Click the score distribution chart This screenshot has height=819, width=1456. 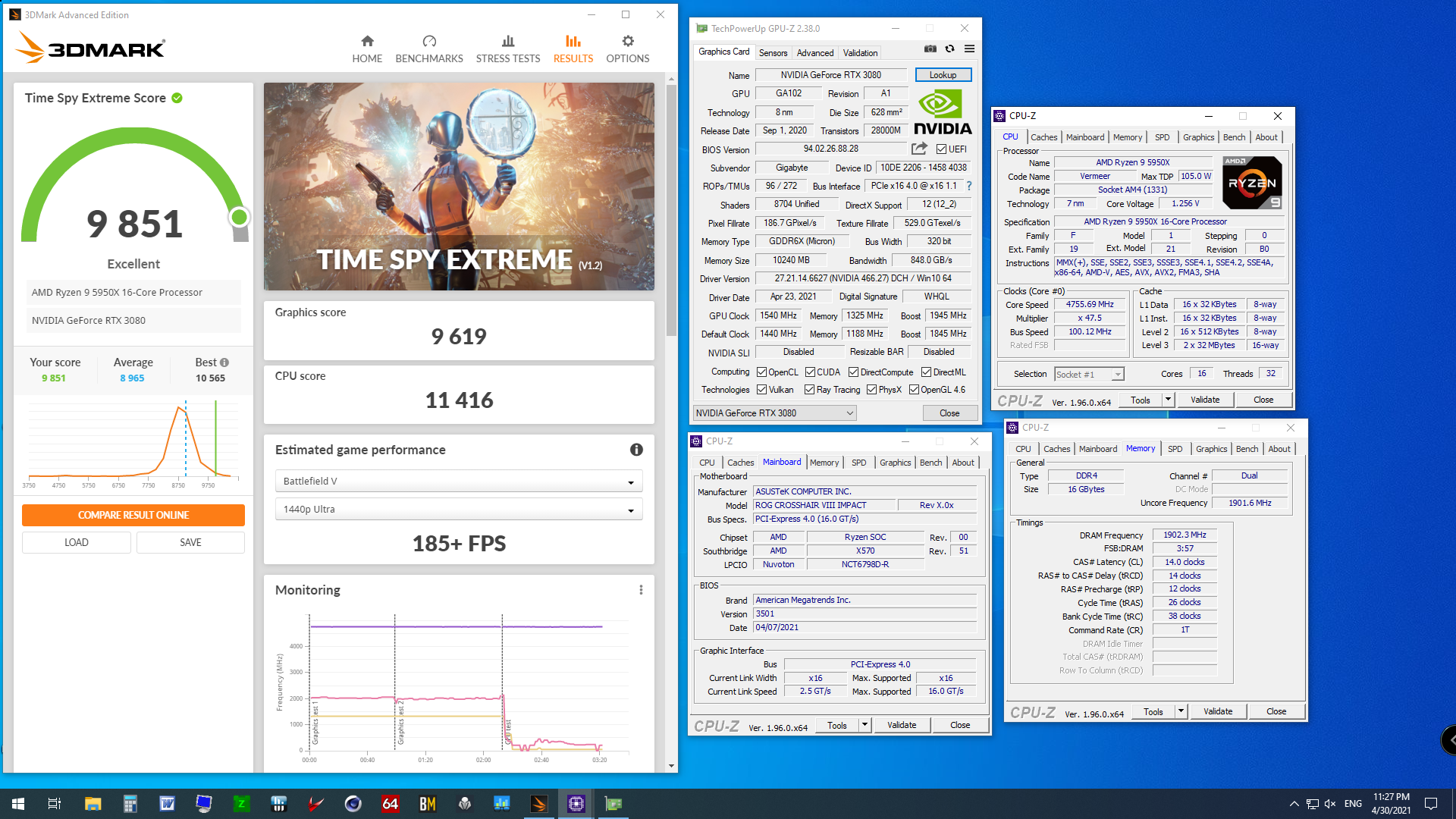pyautogui.click(x=133, y=444)
